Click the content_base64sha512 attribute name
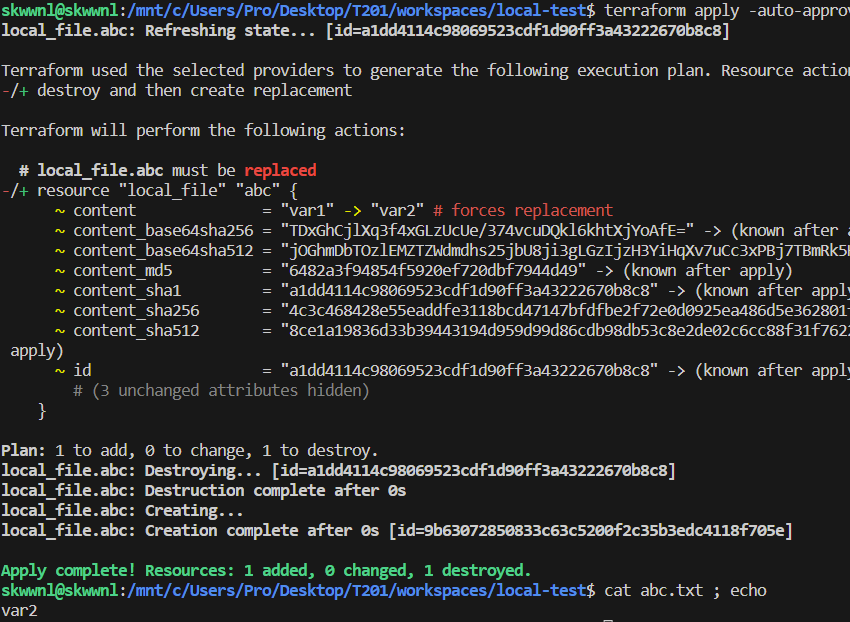This screenshot has width=850, height=622. [x=163, y=251]
